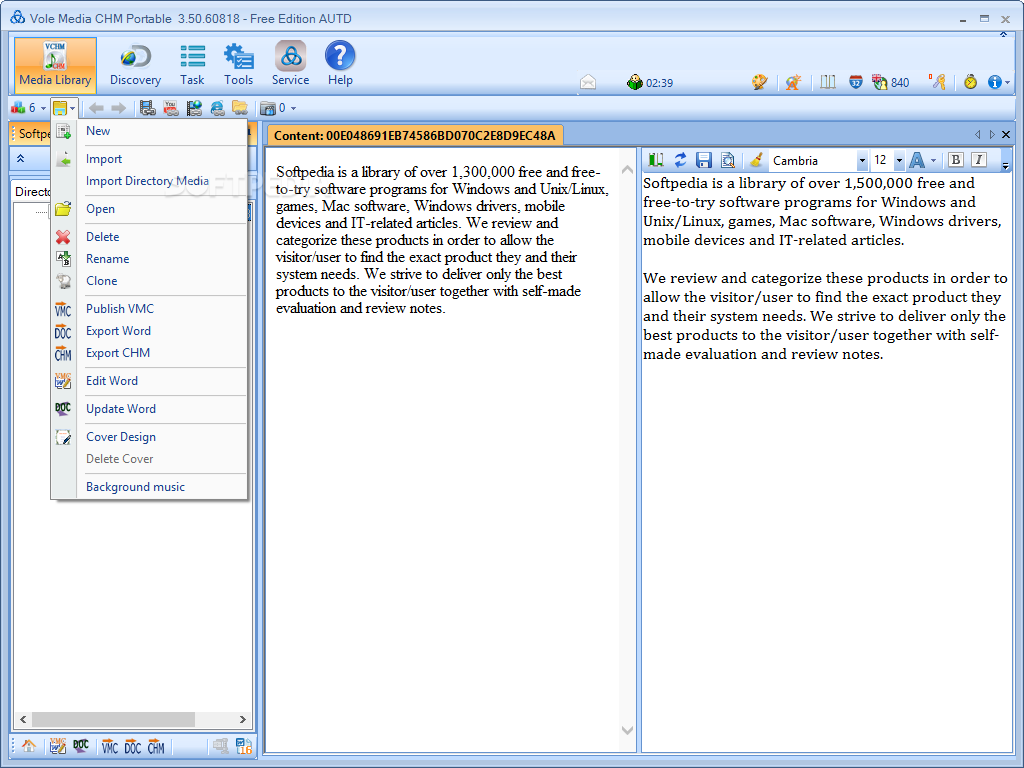Collapse the left panel with double chevron
The width and height of the screenshot is (1024, 768).
click(20, 159)
